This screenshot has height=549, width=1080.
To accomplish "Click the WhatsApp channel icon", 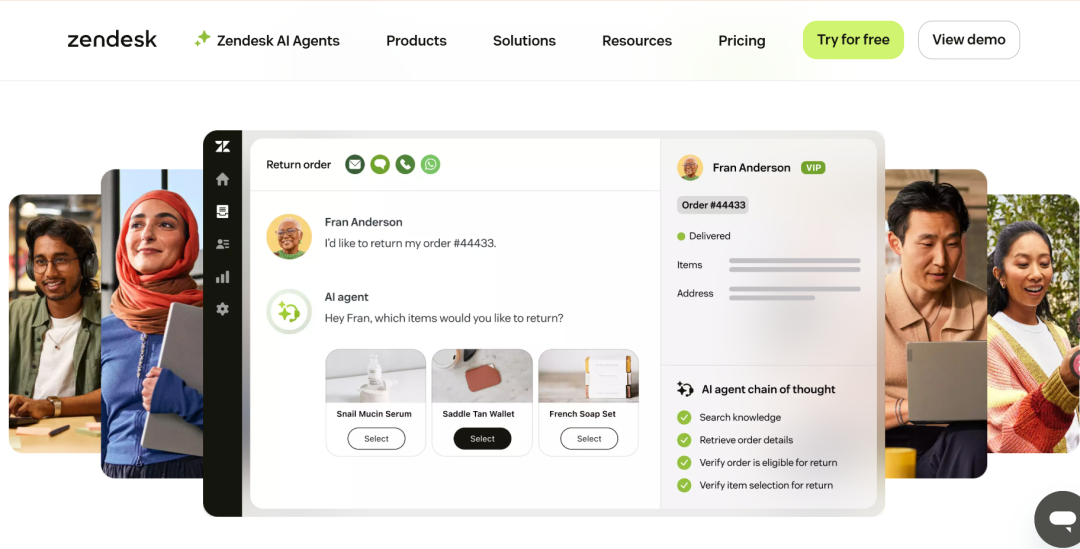I will tap(430, 165).
